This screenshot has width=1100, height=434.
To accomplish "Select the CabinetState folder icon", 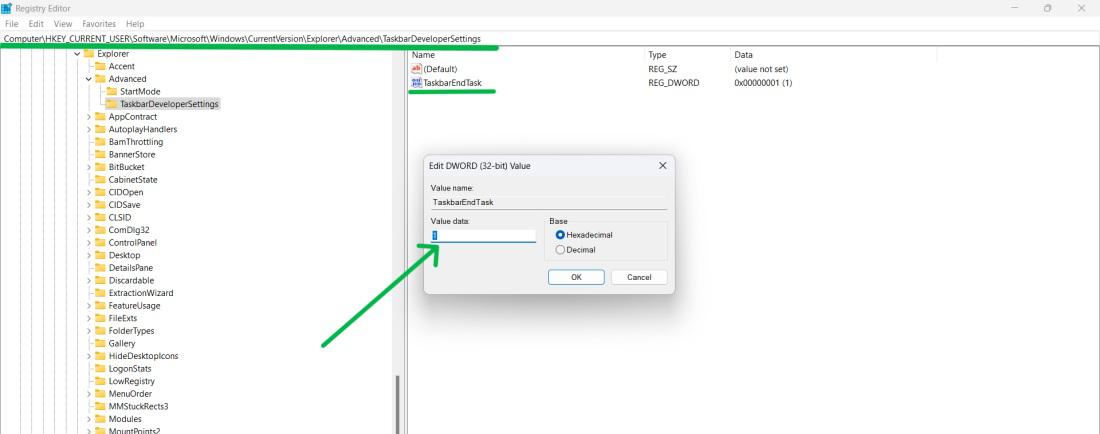I will pos(100,179).
